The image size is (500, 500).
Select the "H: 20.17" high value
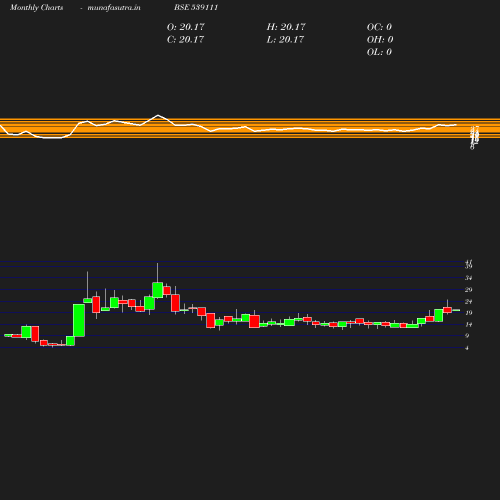286,27
